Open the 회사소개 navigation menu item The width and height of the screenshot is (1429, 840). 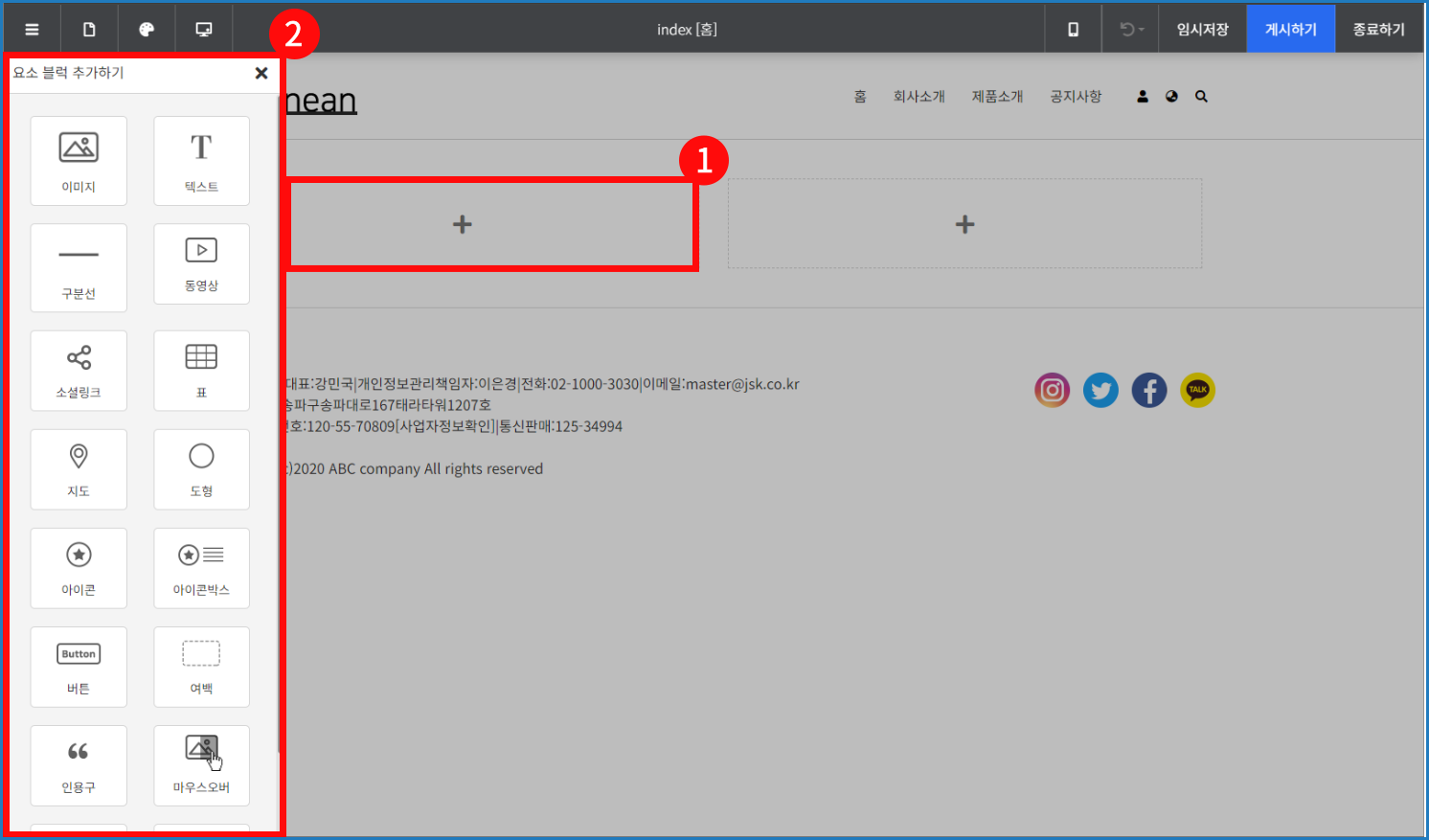919,97
